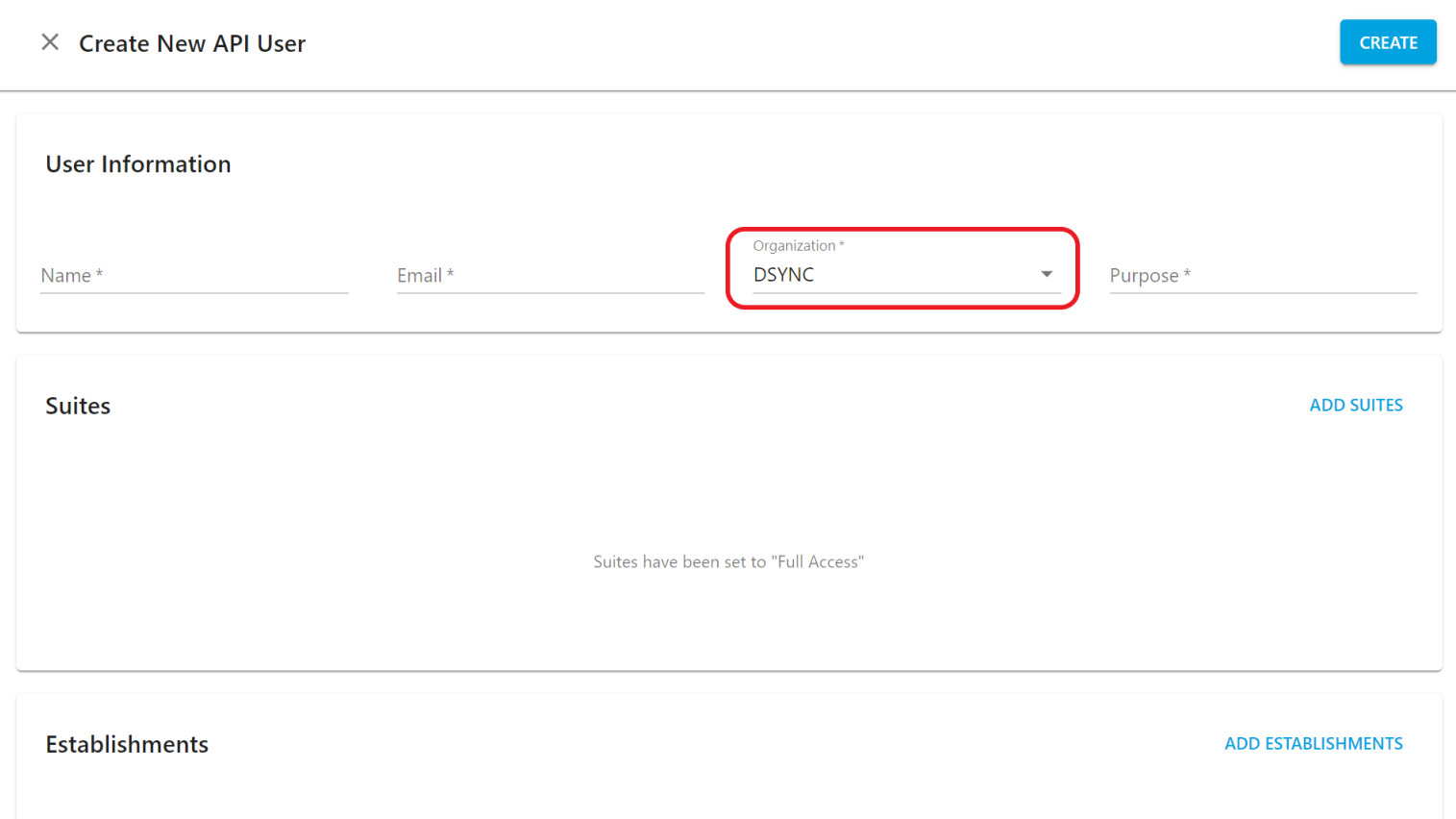This screenshot has width=1456, height=819.
Task: Click the Organization dropdown arrow
Action: [x=1047, y=274]
